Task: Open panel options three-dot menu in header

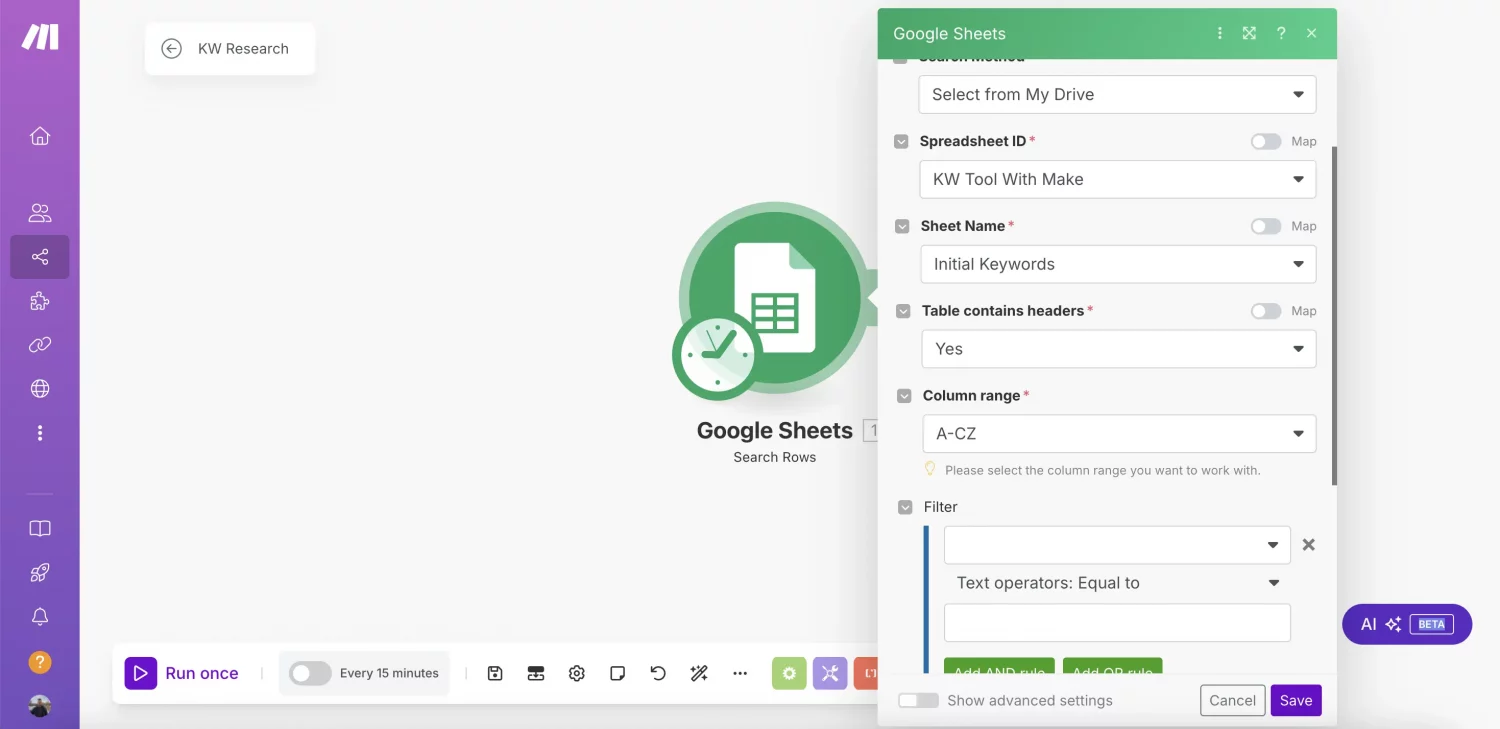Action: click(x=1220, y=33)
